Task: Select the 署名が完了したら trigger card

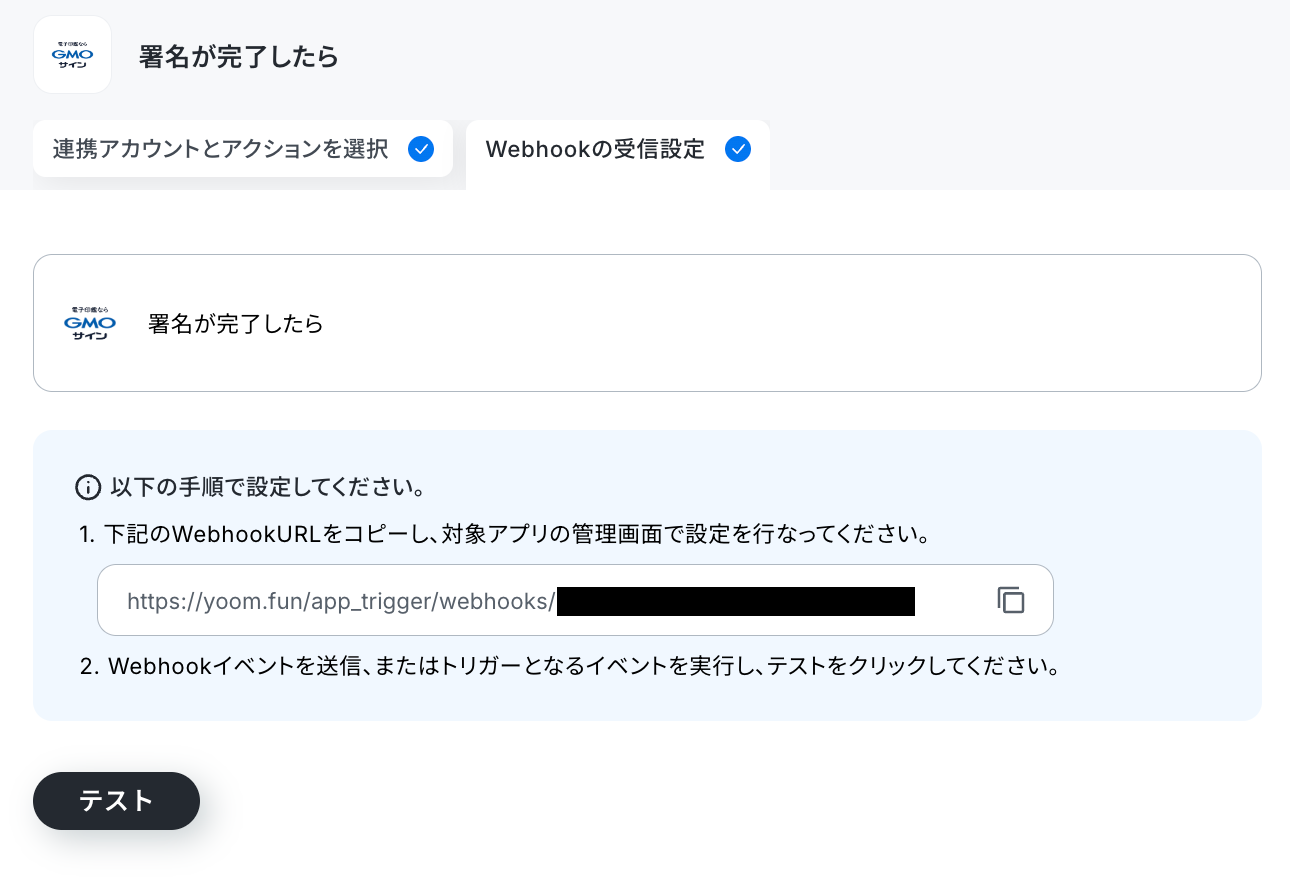Action: [647, 323]
